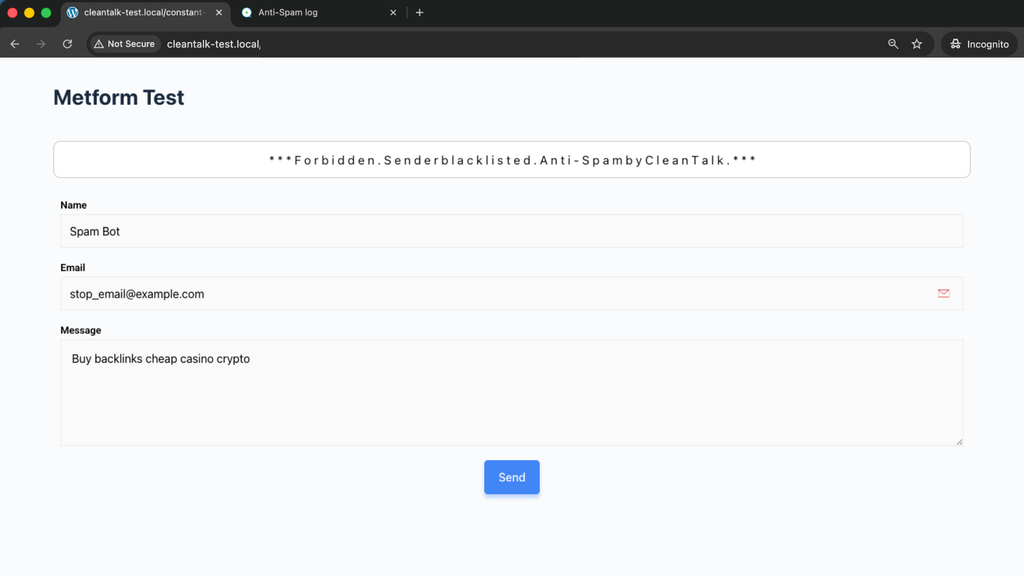Grab the Message textarea resize handle
1024x576 pixels.
[x=959, y=442]
